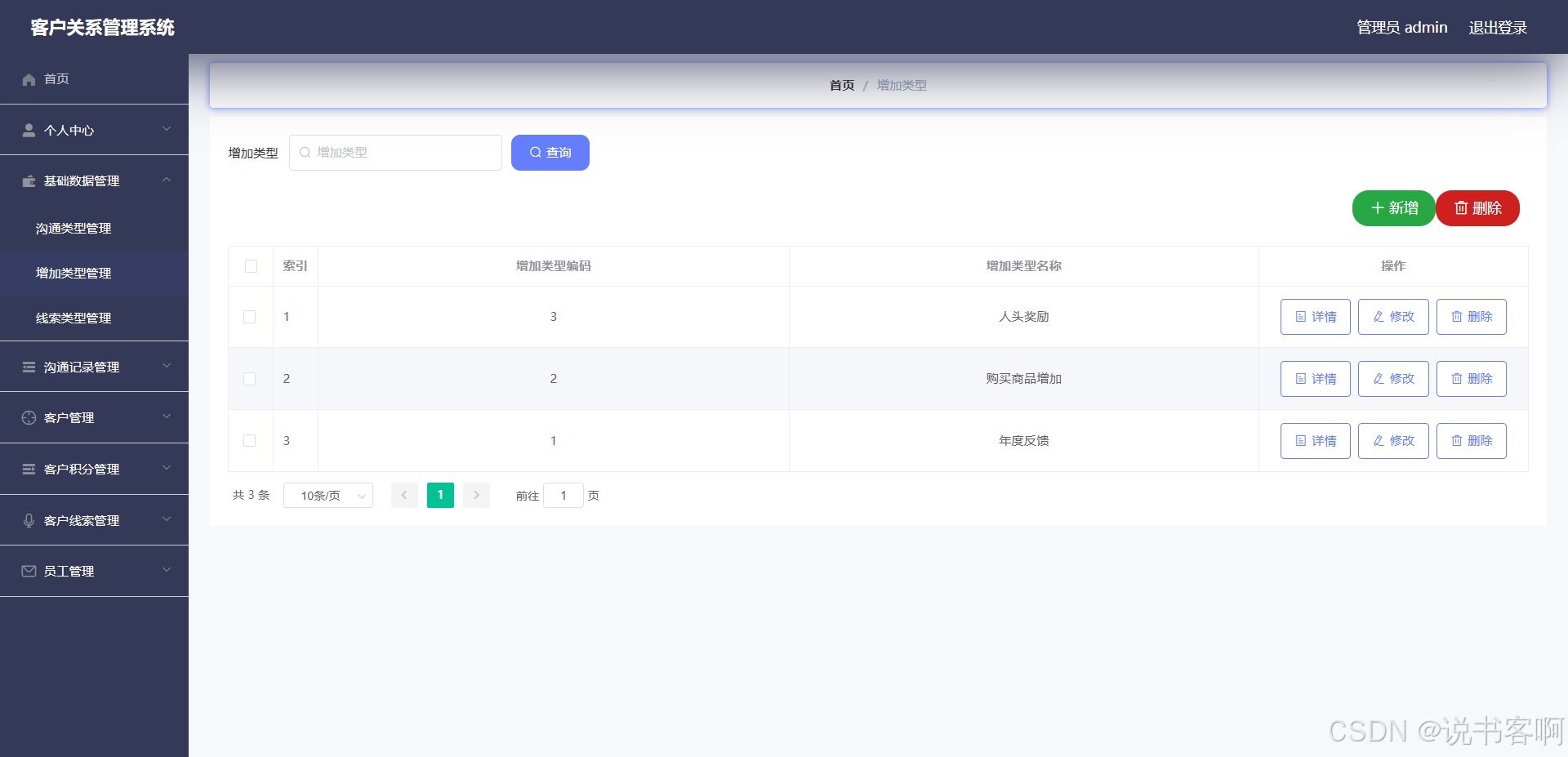Click the microphone icon beside 客户线索管理
Image resolution: width=1568 pixels, height=757 pixels.
[29, 520]
